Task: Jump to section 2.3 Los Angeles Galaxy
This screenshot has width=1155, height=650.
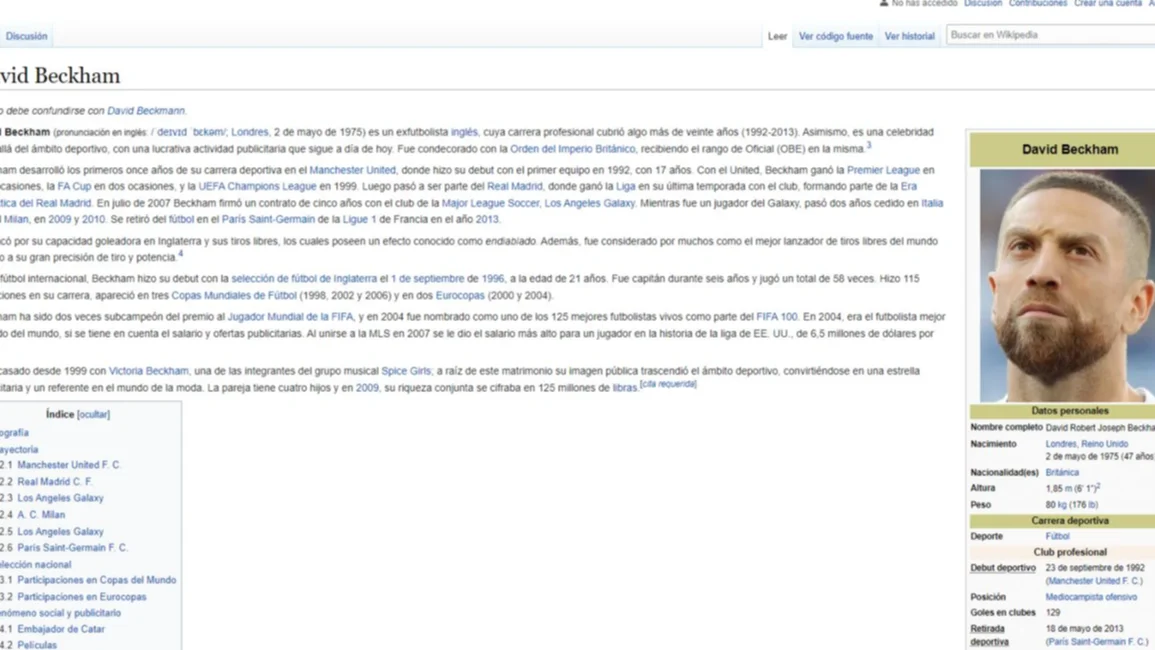Action: point(60,498)
